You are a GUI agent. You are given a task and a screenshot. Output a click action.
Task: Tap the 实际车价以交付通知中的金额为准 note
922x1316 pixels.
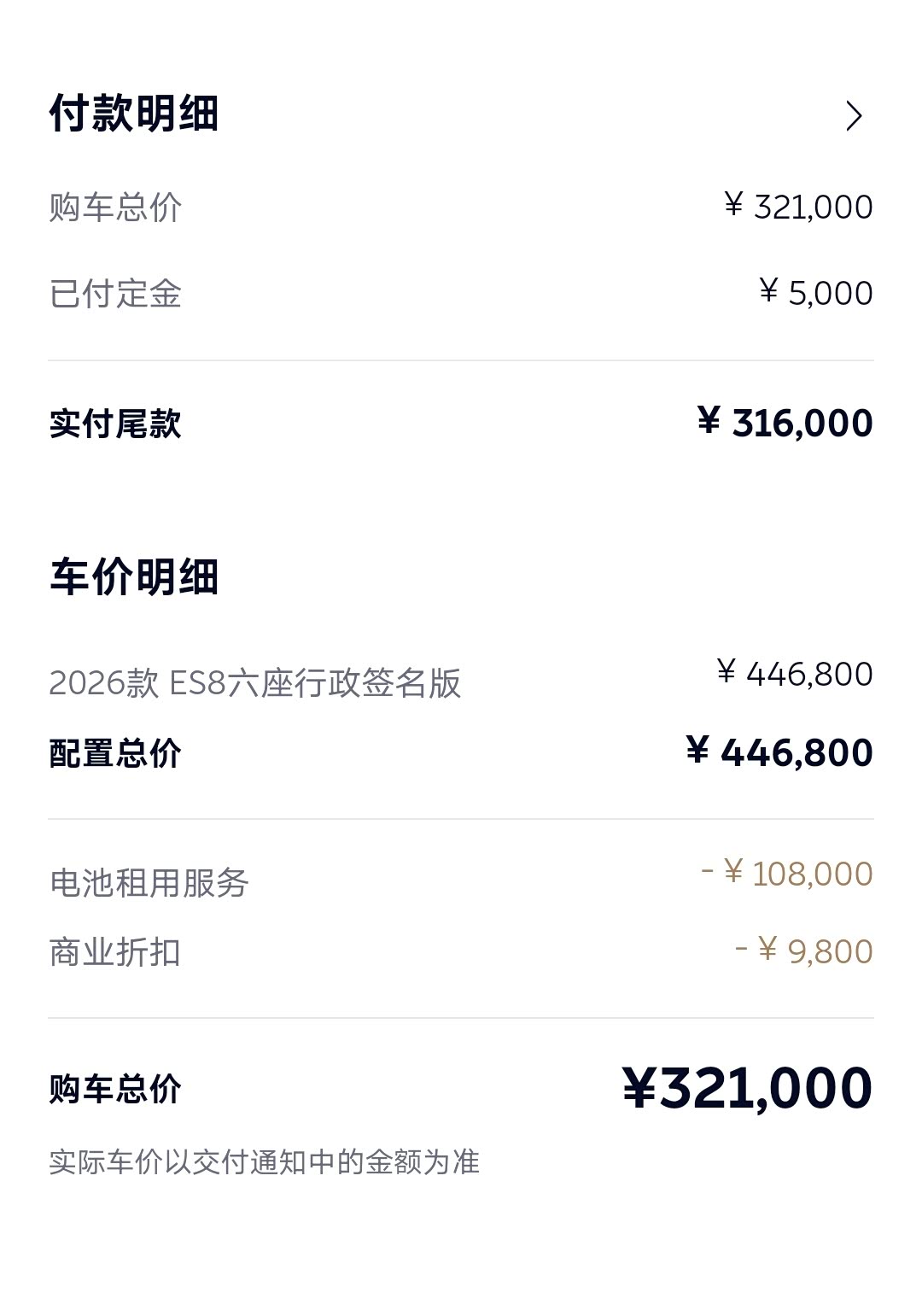click(x=264, y=1162)
